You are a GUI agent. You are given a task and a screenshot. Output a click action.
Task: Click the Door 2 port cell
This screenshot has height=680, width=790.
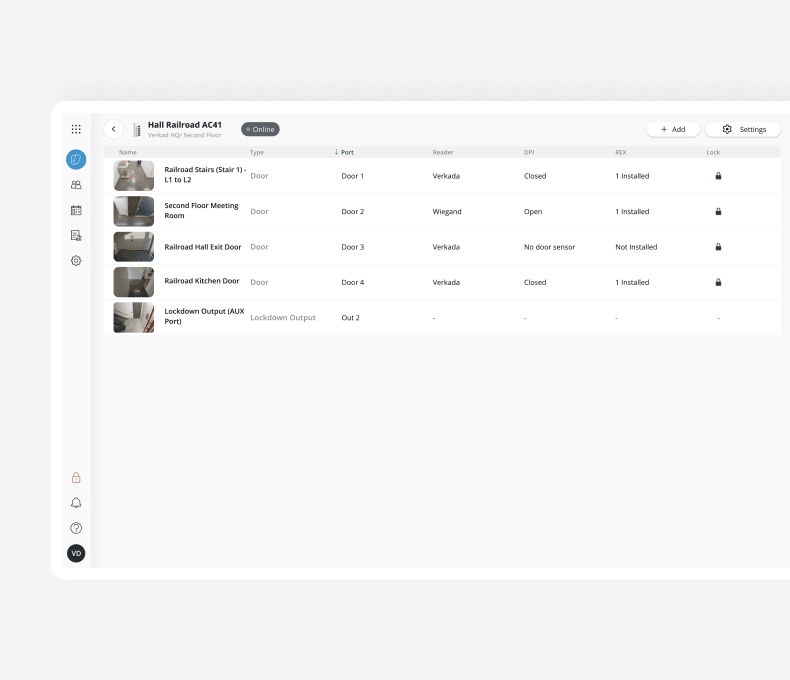[x=353, y=212]
